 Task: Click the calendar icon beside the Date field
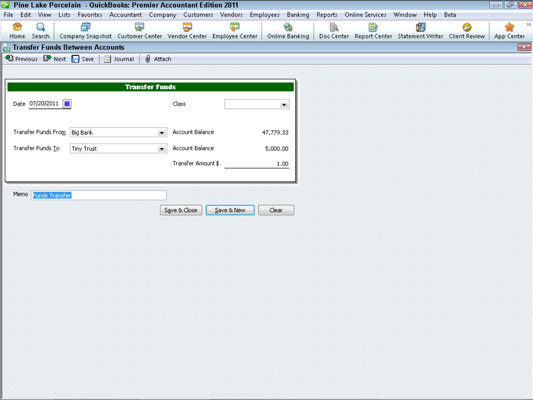tap(67, 104)
